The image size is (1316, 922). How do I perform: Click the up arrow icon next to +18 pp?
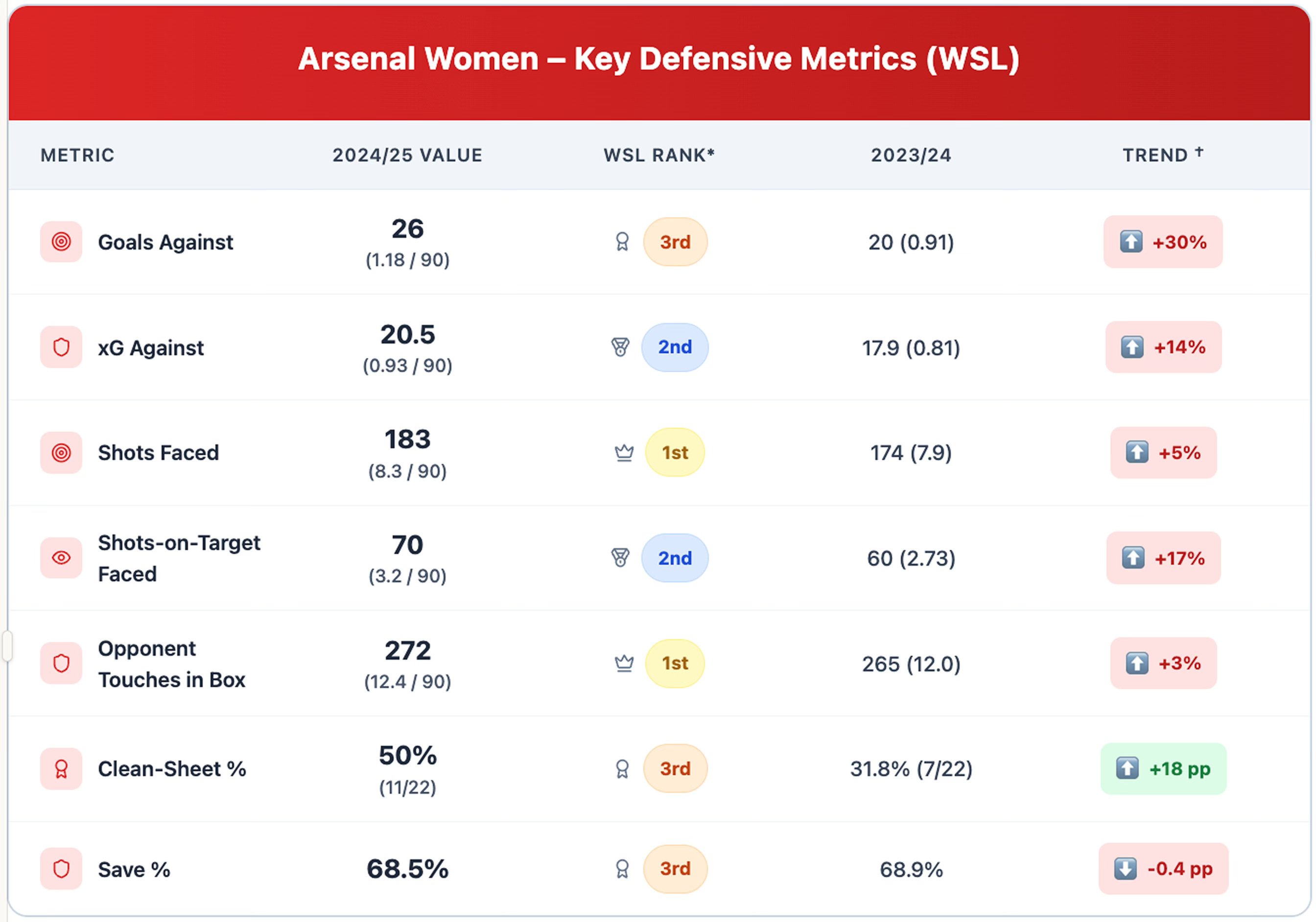tap(1128, 769)
